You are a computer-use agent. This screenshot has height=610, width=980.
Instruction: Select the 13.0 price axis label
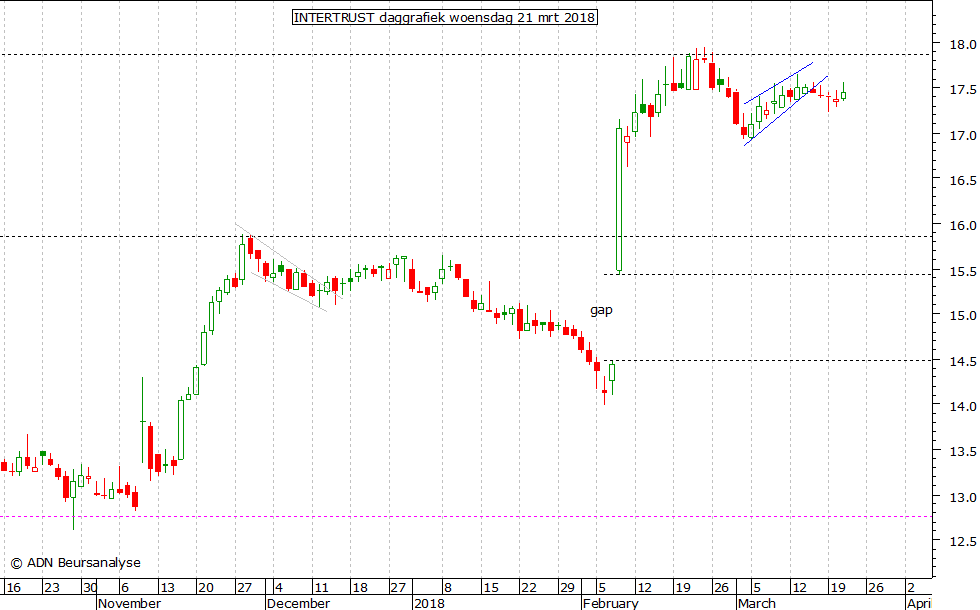[x=962, y=497]
